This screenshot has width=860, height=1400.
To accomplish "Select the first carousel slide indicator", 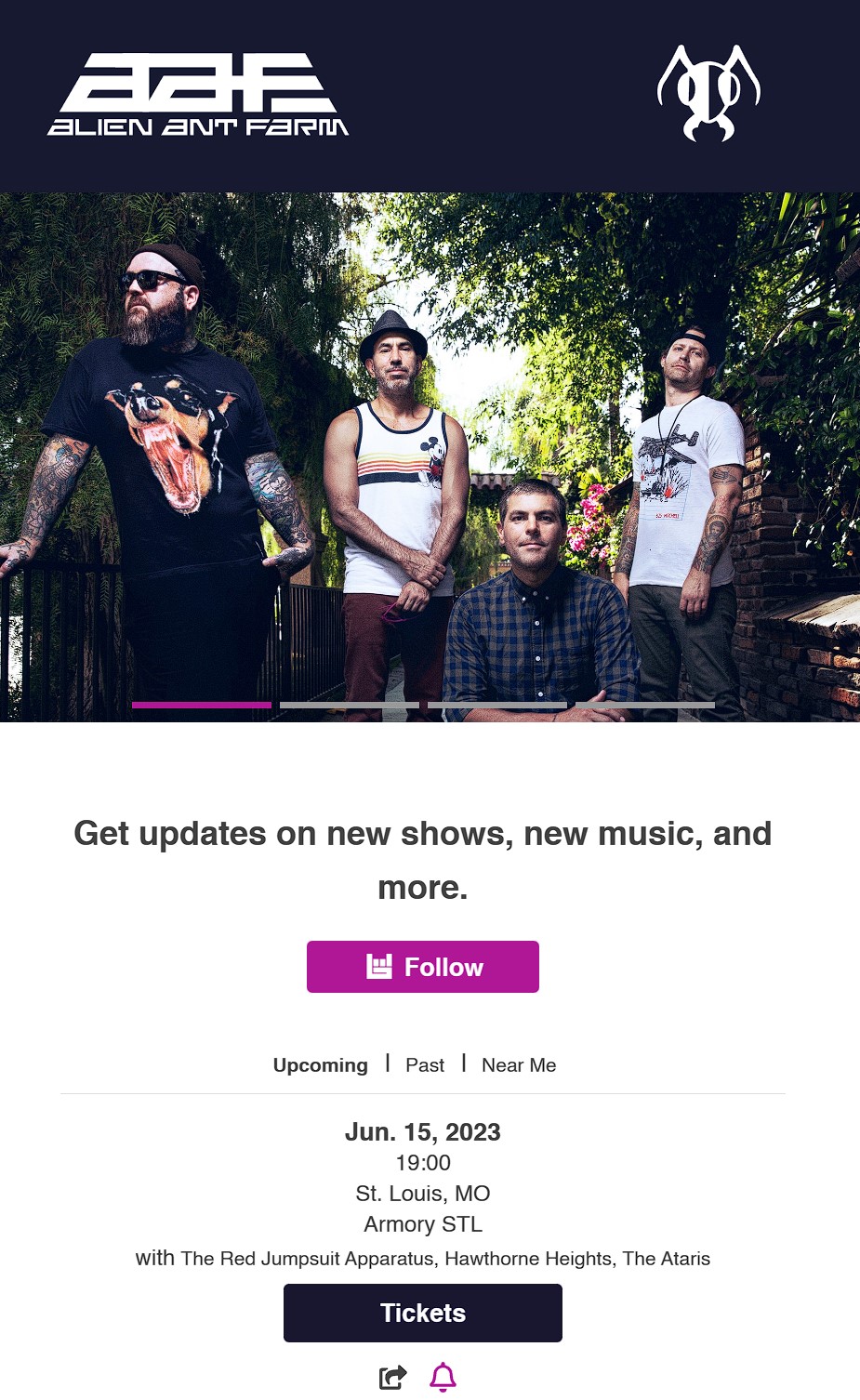I will tap(202, 706).
